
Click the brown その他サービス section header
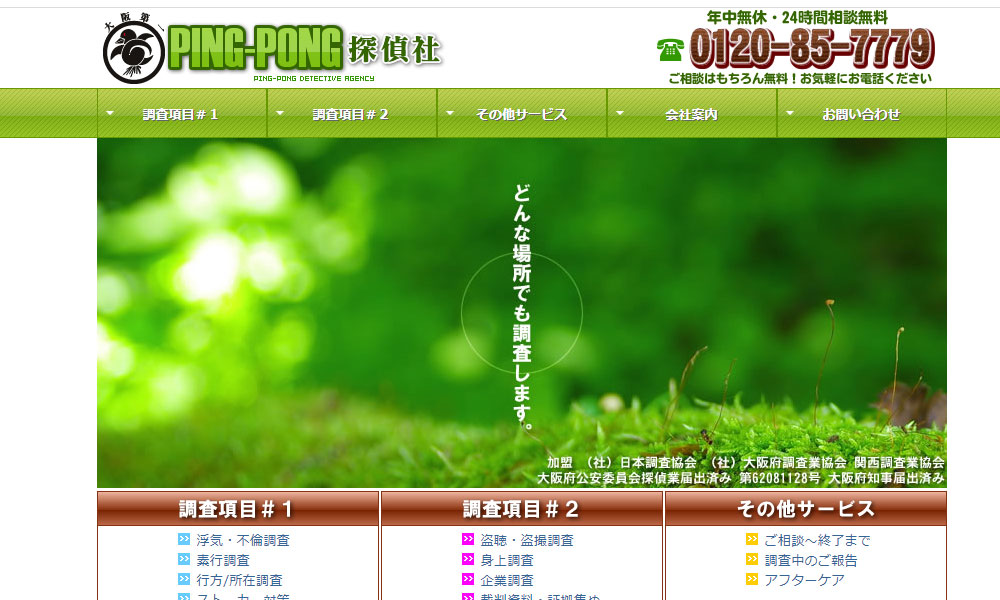[805, 509]
